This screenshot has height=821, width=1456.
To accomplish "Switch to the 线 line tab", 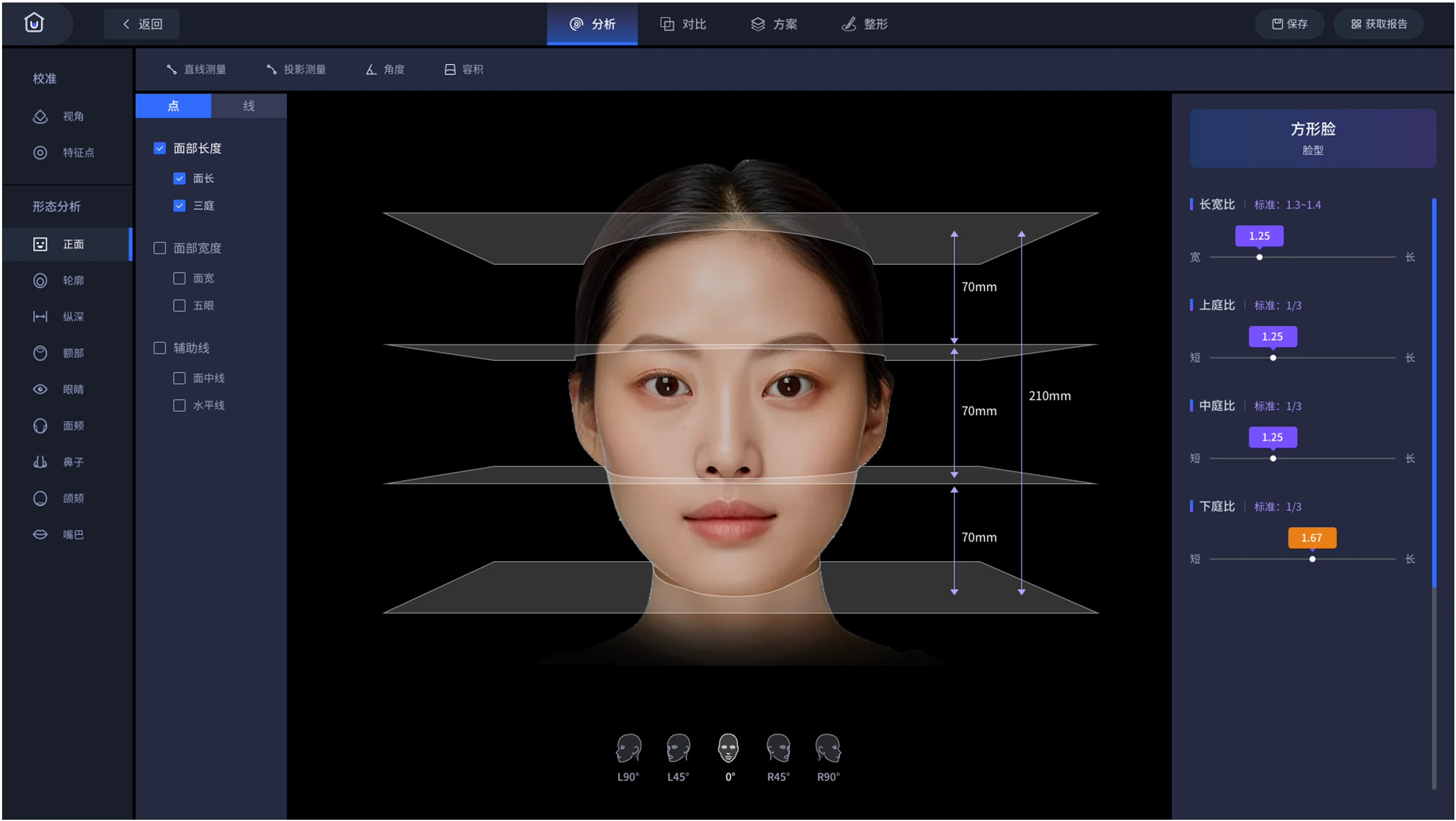I will [x=249, y=106].
